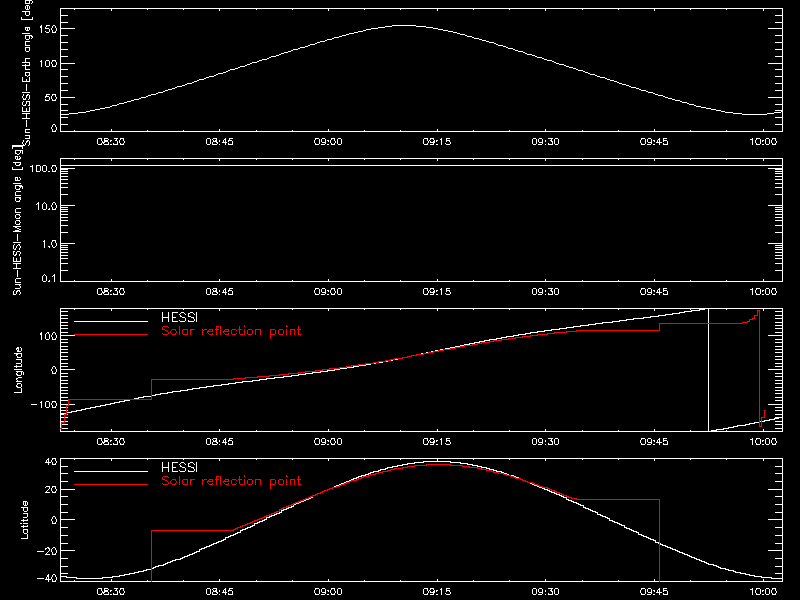
Task: Click 100 tick on Earth angle axis
Action: (x=47, y=64)
